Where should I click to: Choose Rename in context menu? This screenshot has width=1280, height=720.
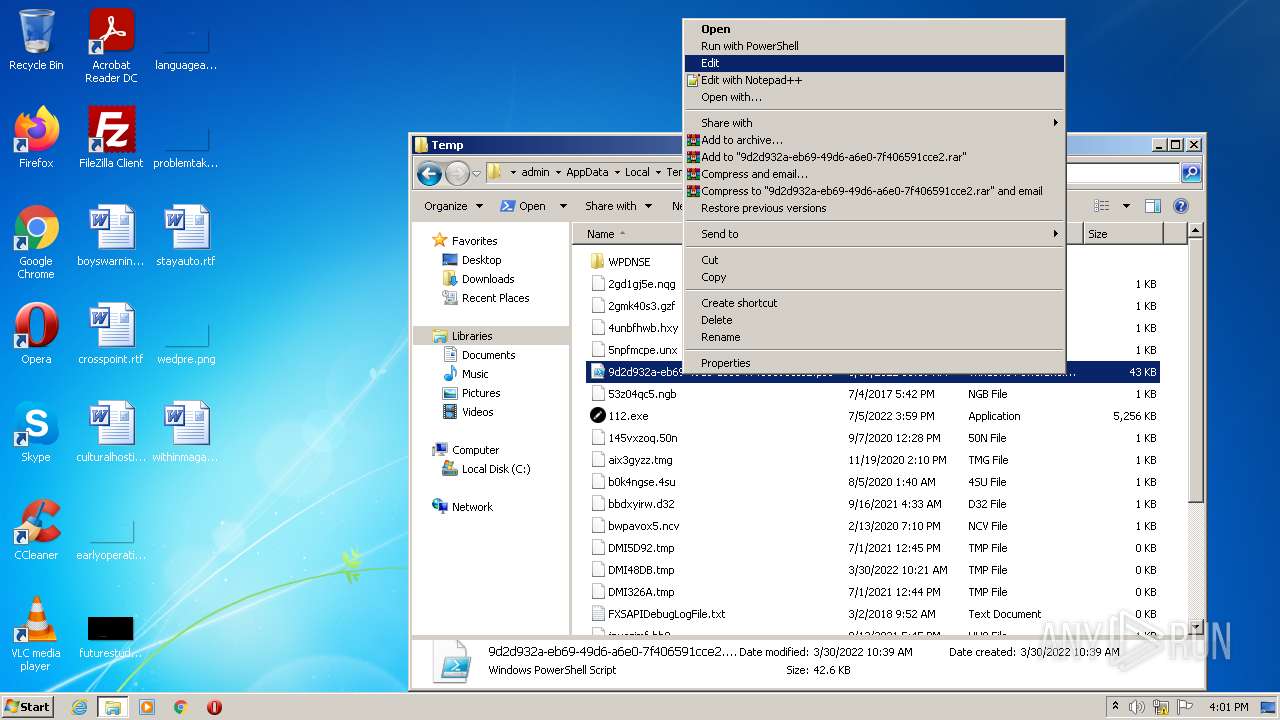pyautogui.click(x=874, y=337)
